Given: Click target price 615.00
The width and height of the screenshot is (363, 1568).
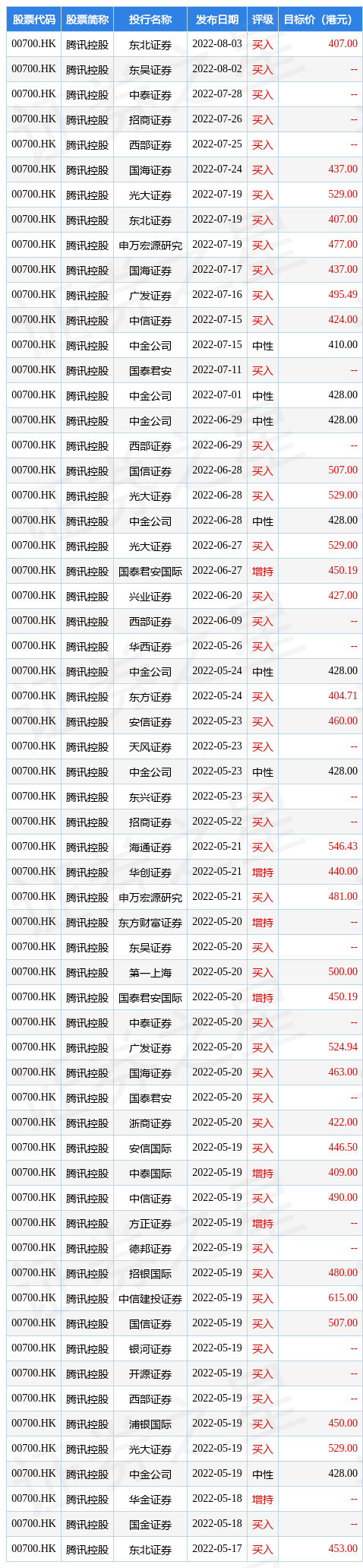Looking at the screenshot, I should coord(342,1298).
